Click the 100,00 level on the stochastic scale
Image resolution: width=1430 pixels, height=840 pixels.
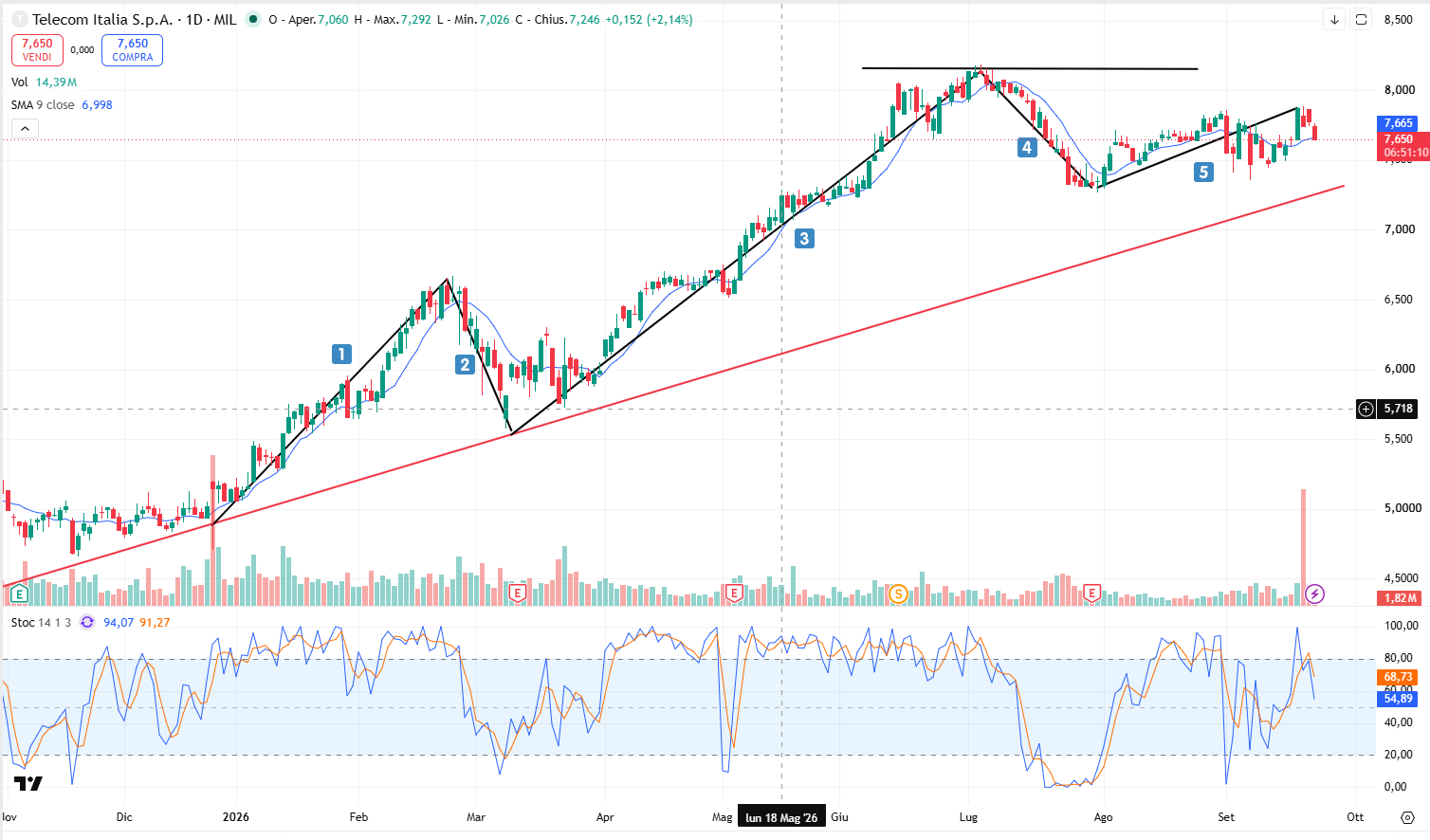click(1402, 626)
